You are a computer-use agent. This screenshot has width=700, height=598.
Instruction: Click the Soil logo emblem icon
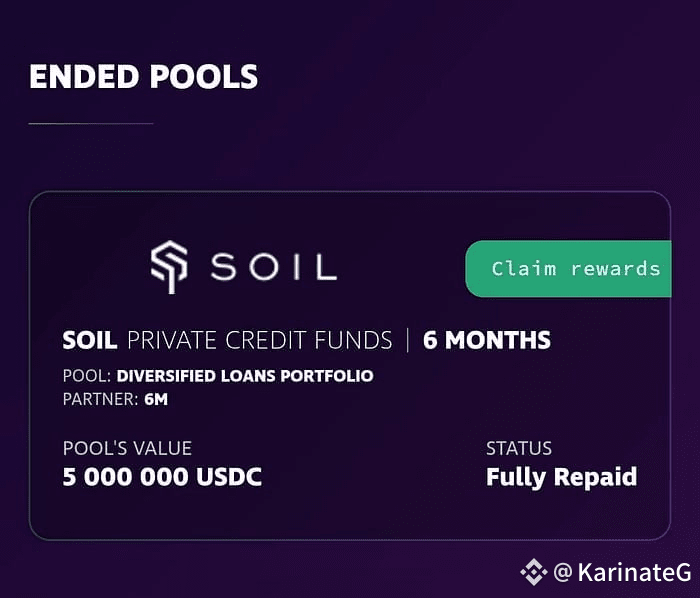[169, 267]
